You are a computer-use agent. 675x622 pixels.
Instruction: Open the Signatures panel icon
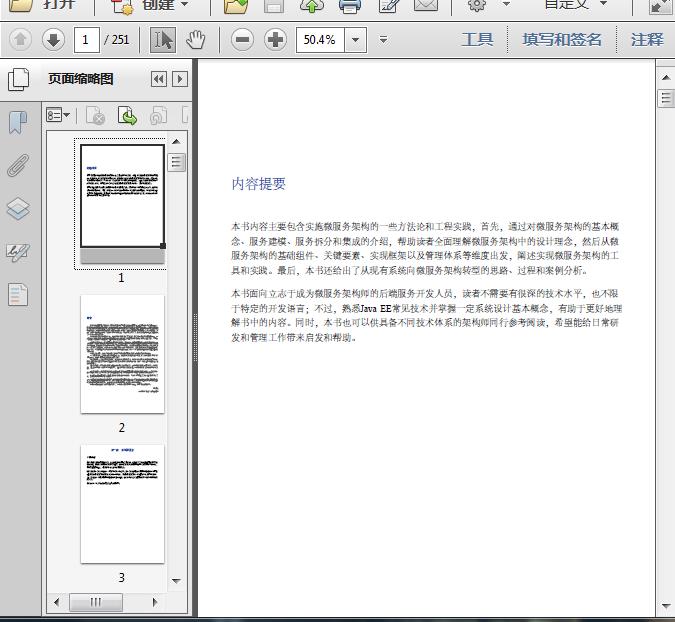(x=17, y=252)
